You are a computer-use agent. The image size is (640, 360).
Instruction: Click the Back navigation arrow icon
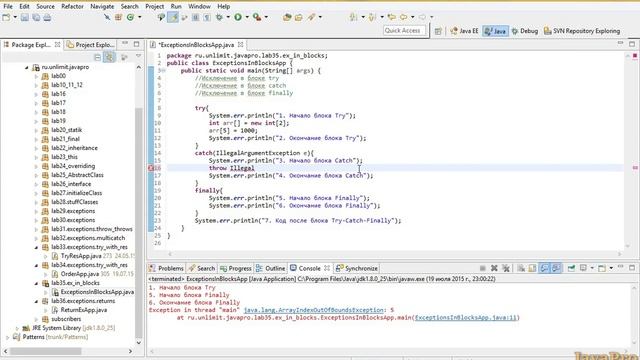[x=404, y=17]
